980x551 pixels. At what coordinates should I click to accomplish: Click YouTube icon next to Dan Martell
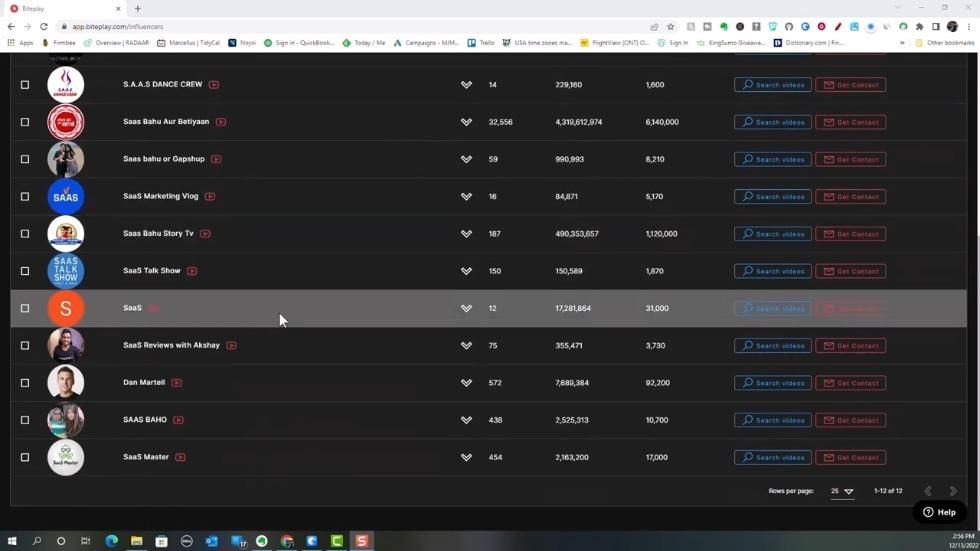tap(176, 383)
